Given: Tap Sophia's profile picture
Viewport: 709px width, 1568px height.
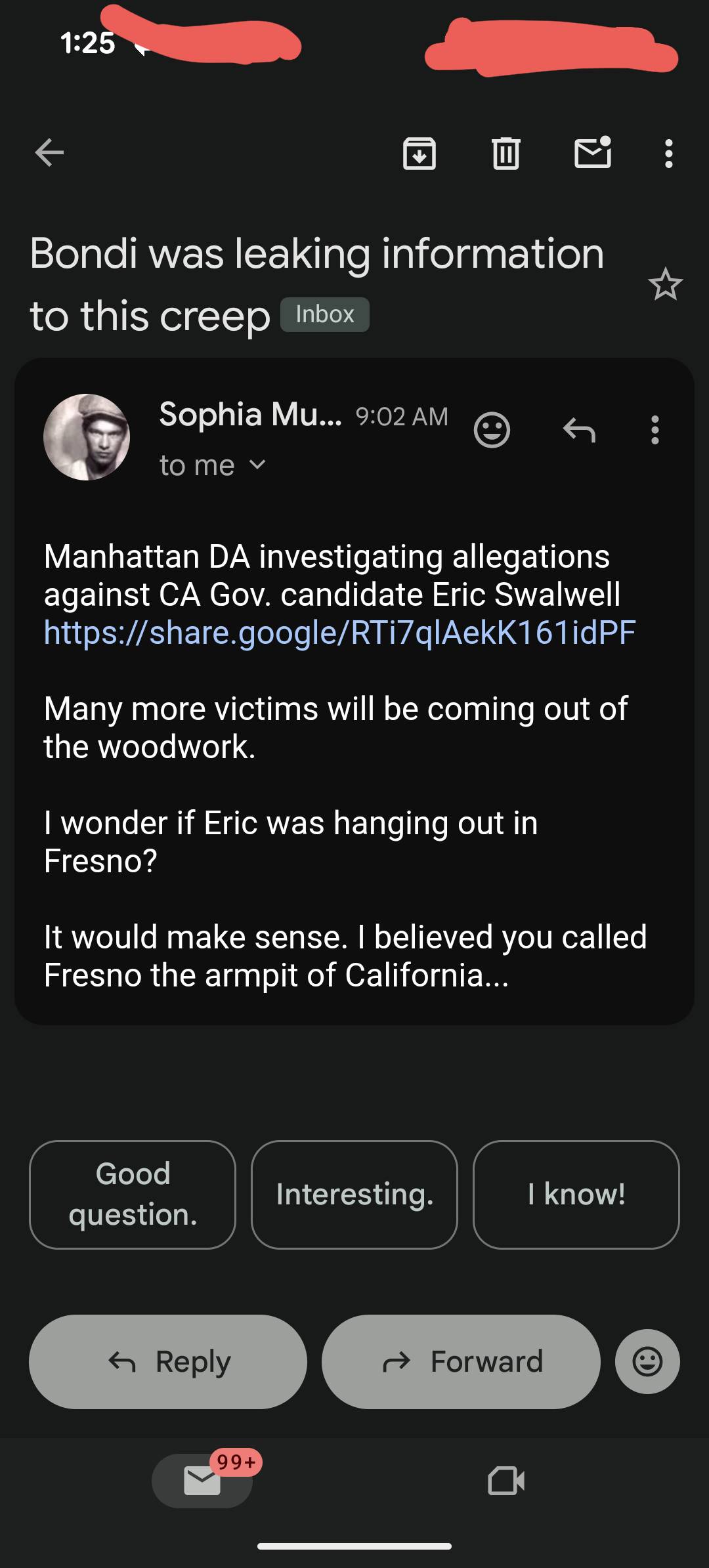Looking at the screenshot, I should [87, 437].
